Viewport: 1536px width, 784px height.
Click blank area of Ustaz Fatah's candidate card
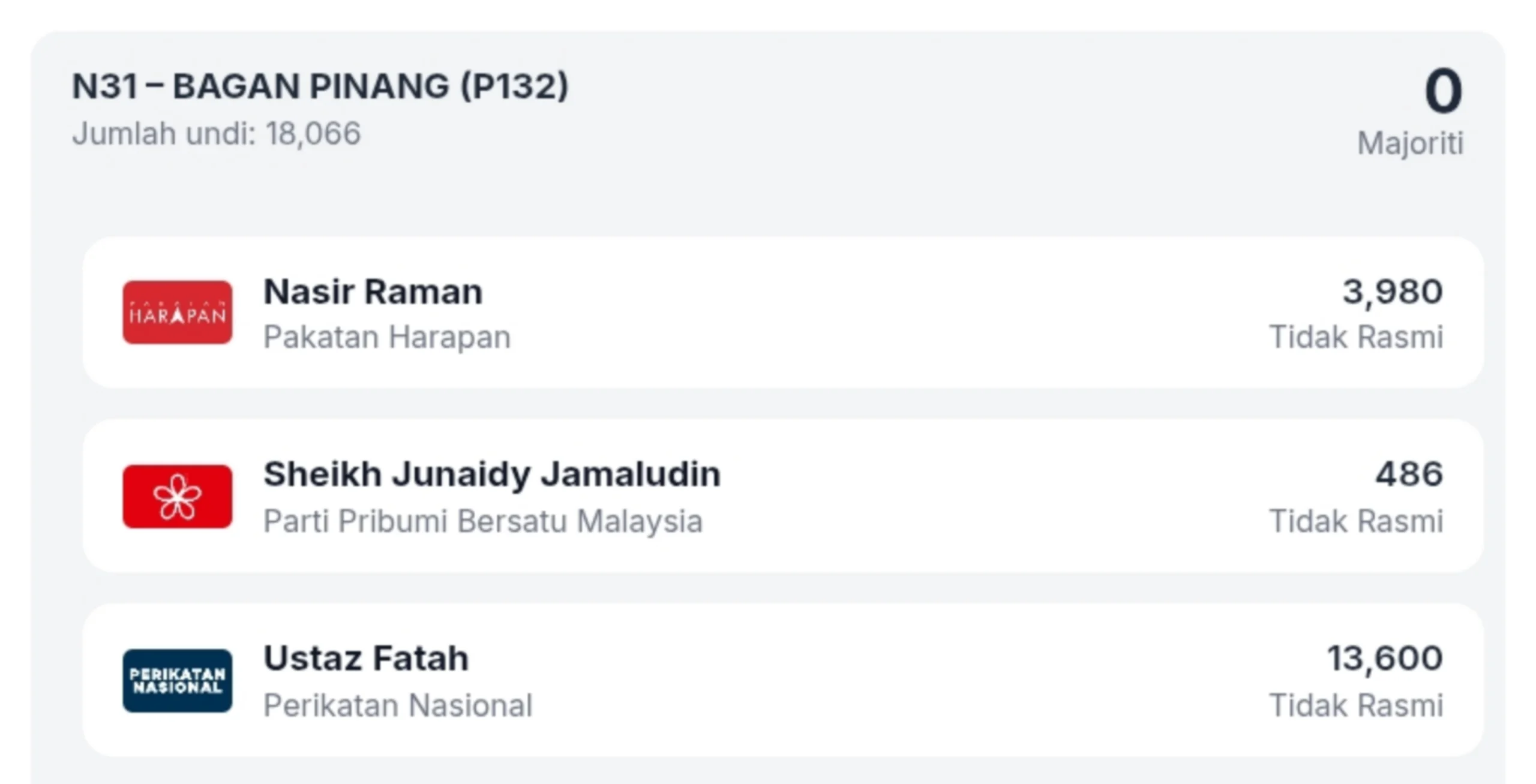900,681
